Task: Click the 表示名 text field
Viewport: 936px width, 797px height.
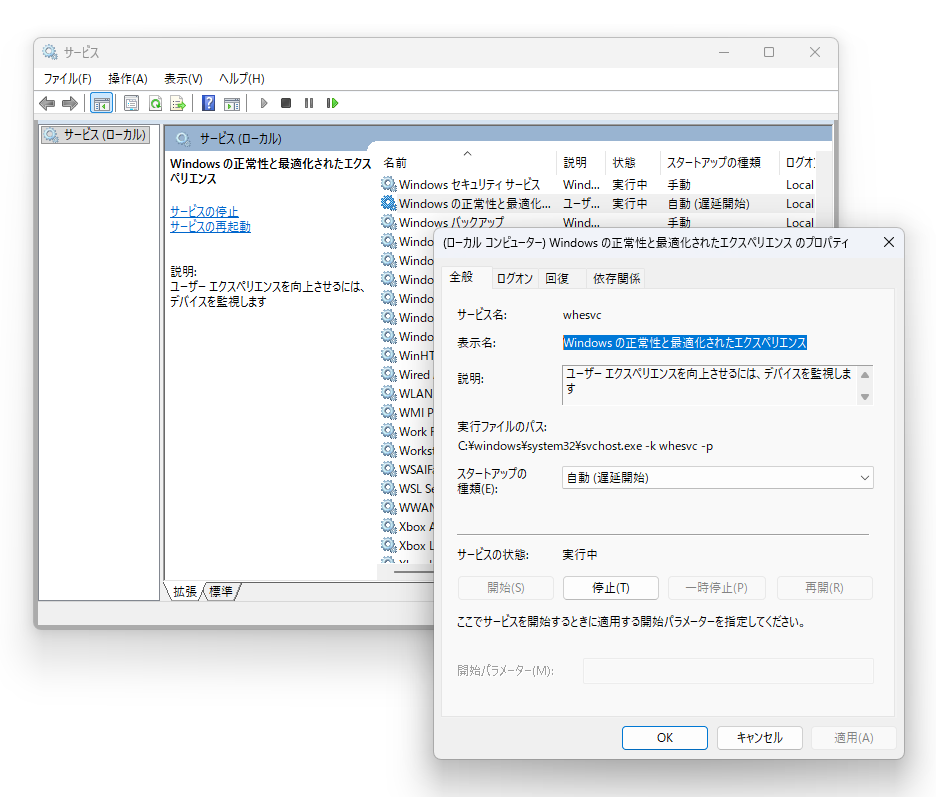Action: coord(685,343)
